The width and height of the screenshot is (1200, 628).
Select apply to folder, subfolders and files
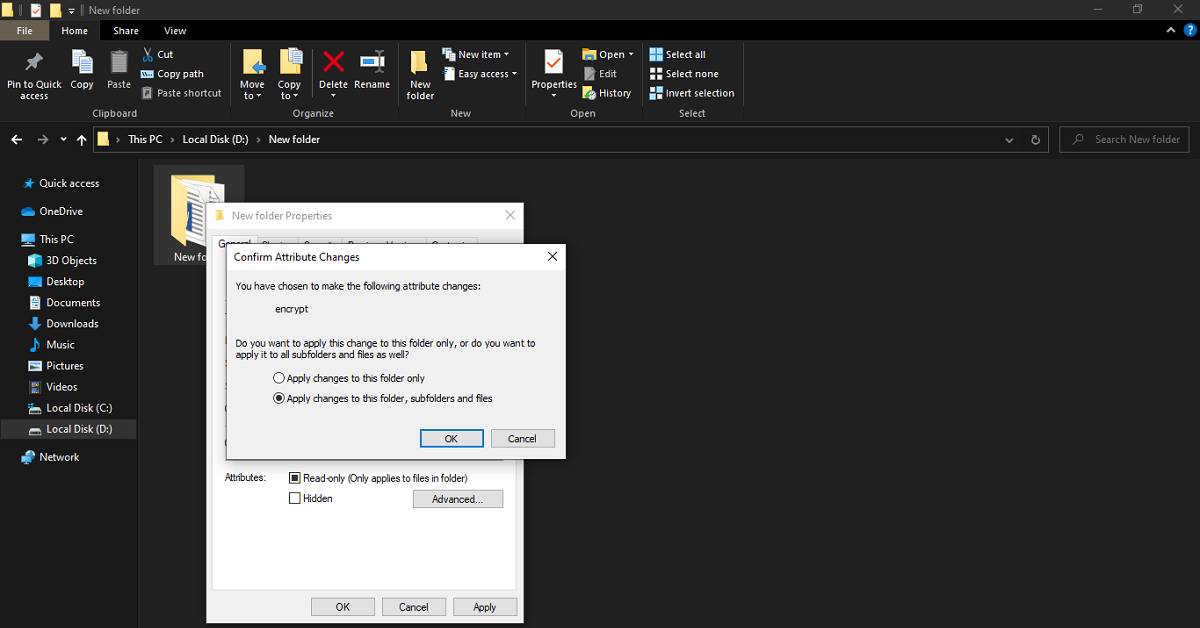click(279, 398)
